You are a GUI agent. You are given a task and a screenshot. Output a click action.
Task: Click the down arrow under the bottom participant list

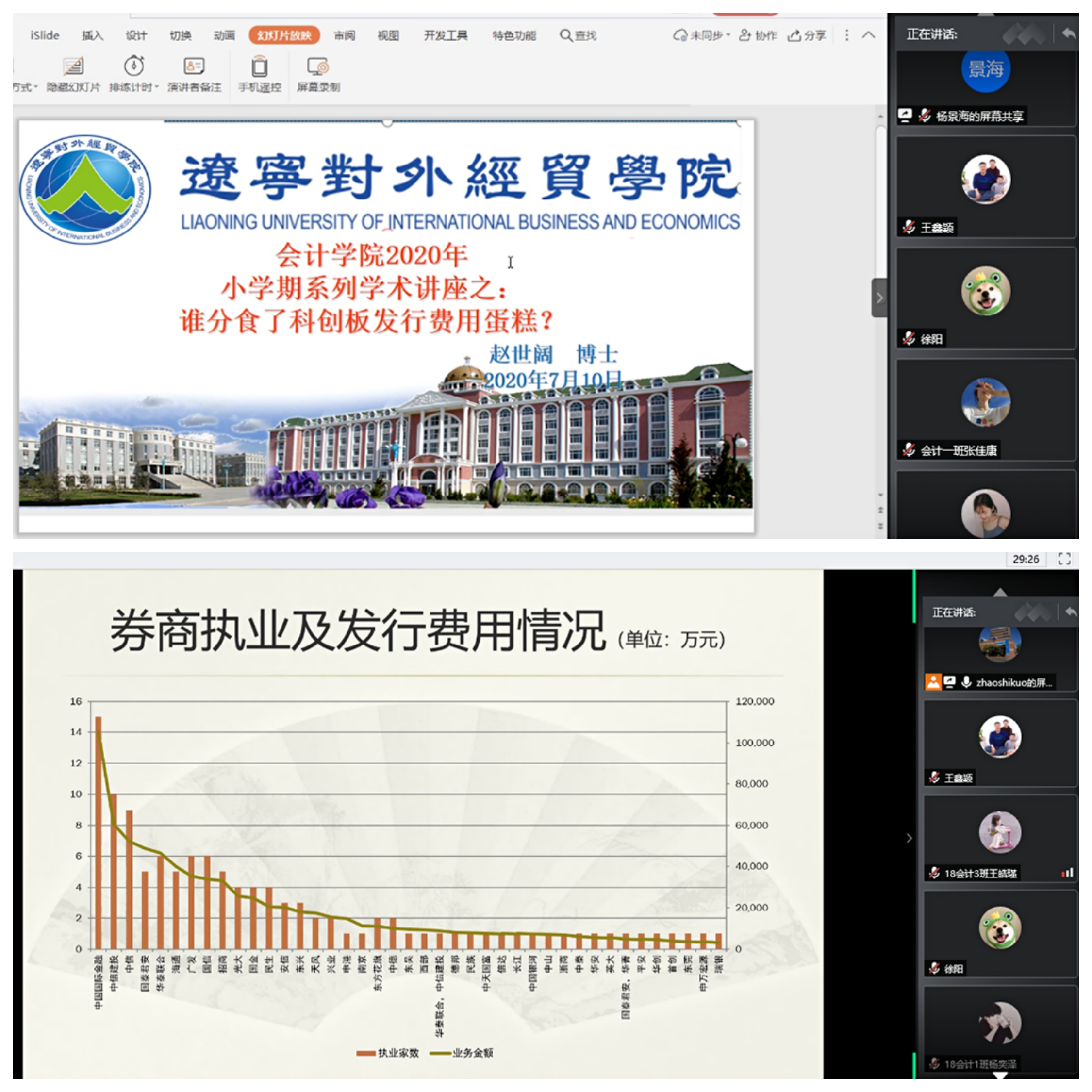[999, 1075]
